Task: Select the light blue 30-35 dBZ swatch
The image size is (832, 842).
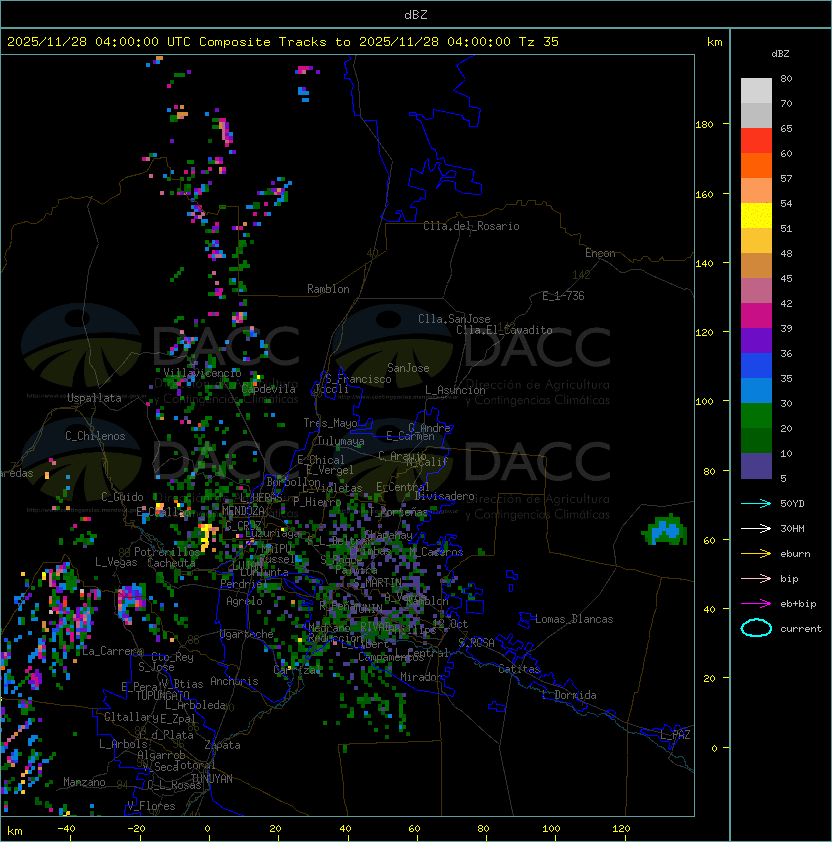Action: click(x=756, y=390)
